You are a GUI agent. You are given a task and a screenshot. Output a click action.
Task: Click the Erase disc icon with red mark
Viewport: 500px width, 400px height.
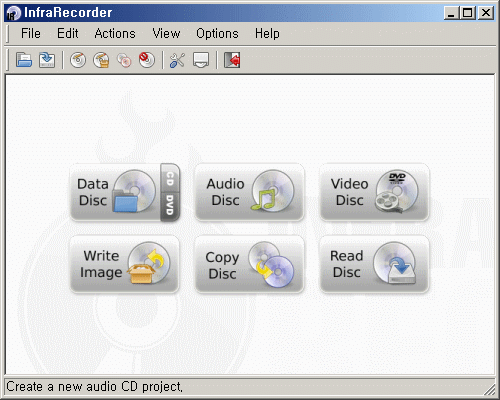(147, 60)
